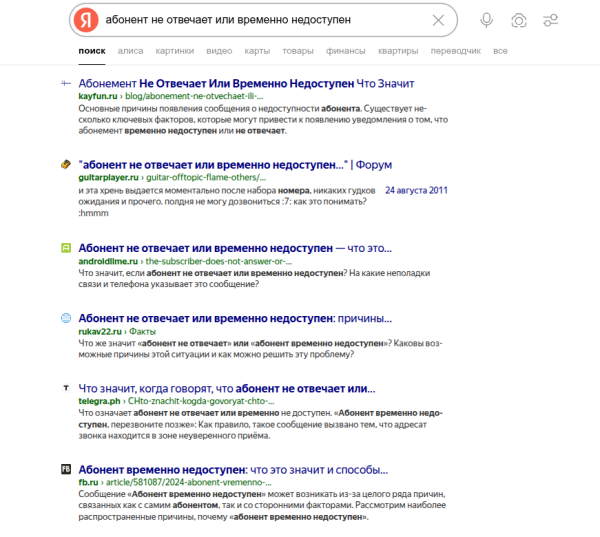Open the guitarplayer Форум result title
Viewport: 600px width, 537px height.
click(x=235, y=165)
